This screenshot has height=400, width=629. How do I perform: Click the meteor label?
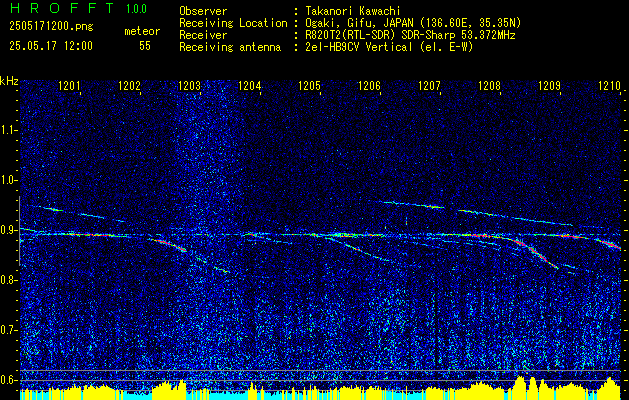(142, 31)
